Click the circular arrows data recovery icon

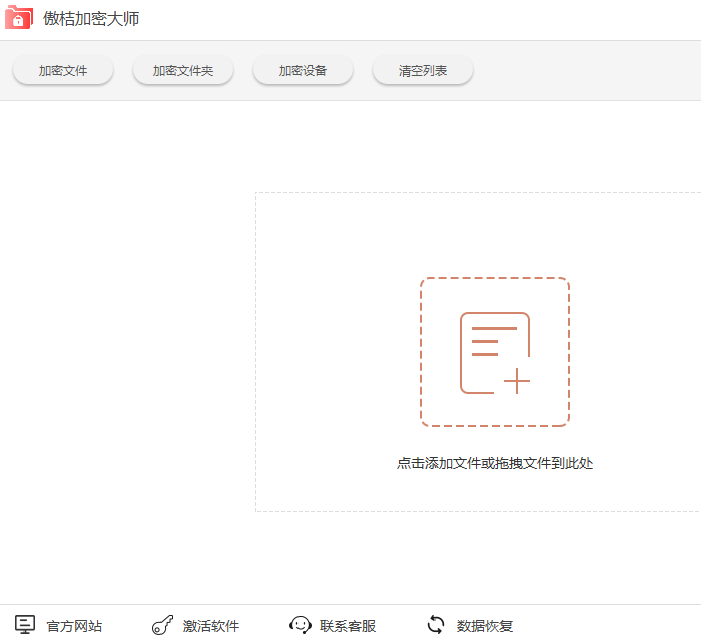point(436,625)
